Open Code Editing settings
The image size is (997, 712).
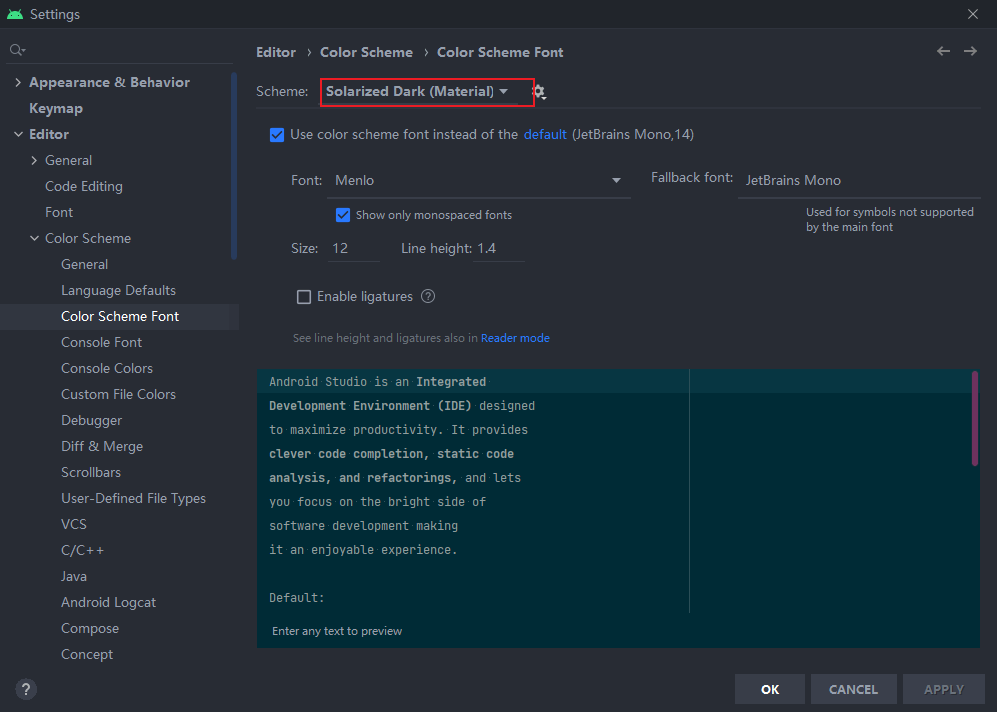coord(84,186)
